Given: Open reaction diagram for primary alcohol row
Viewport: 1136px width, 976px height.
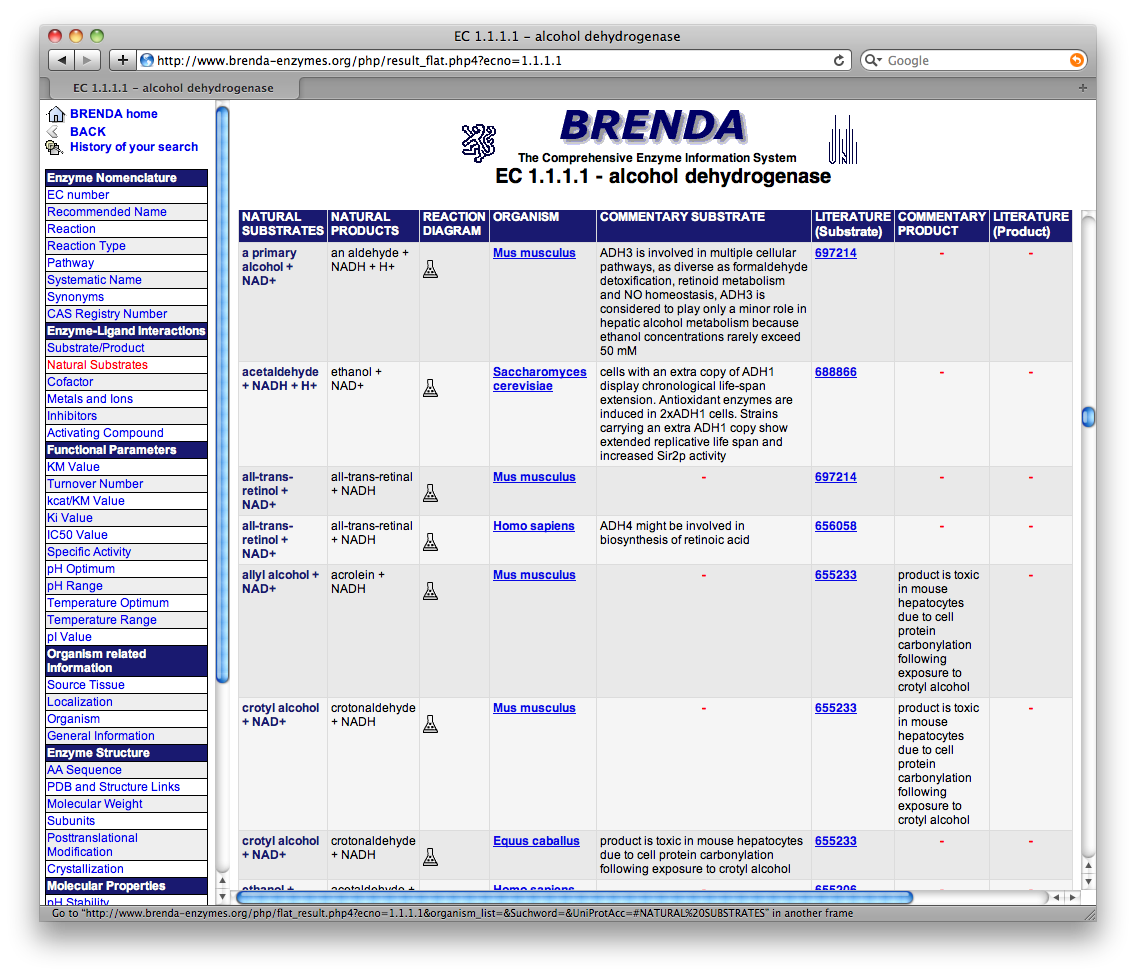Looking at the screenshot, I should point(430,269).
